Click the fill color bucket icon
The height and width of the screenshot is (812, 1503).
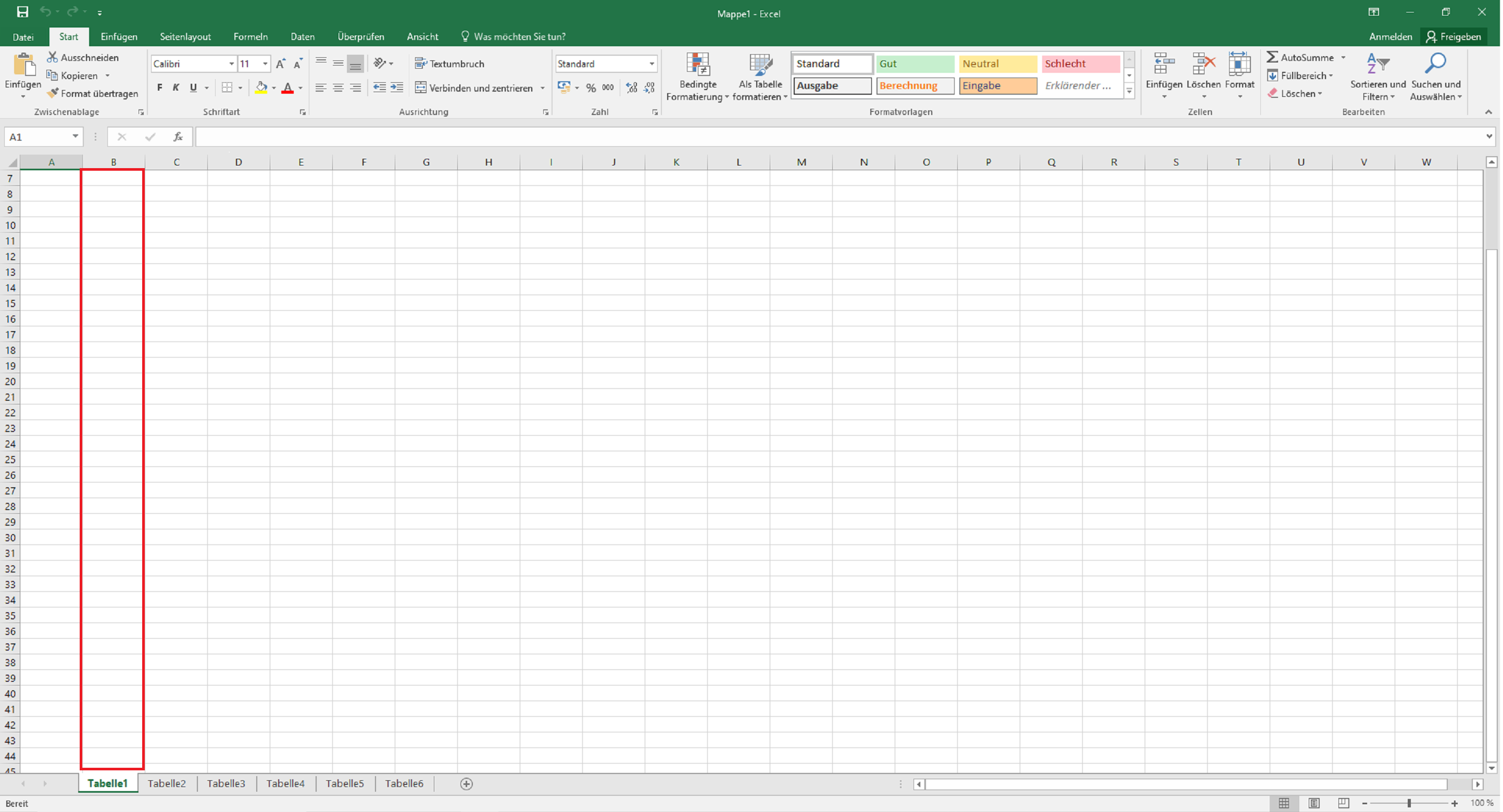(261, 87)
